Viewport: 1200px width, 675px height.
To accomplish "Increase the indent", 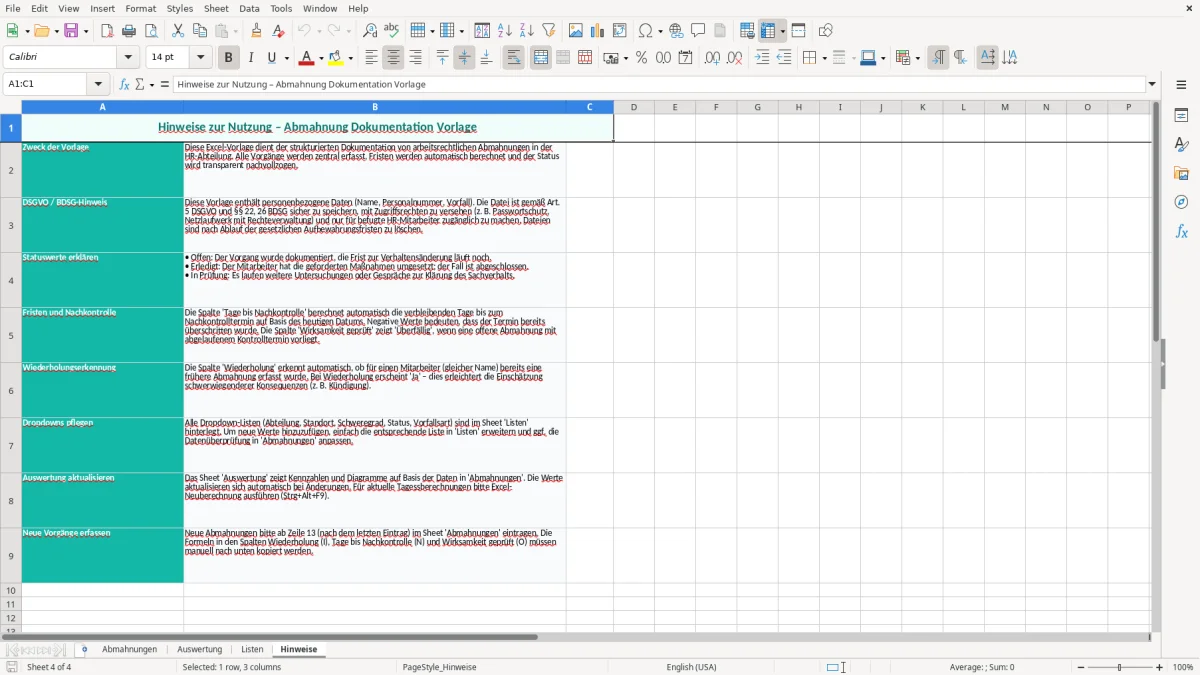I will pyautogui.click(x=762, y=58).
